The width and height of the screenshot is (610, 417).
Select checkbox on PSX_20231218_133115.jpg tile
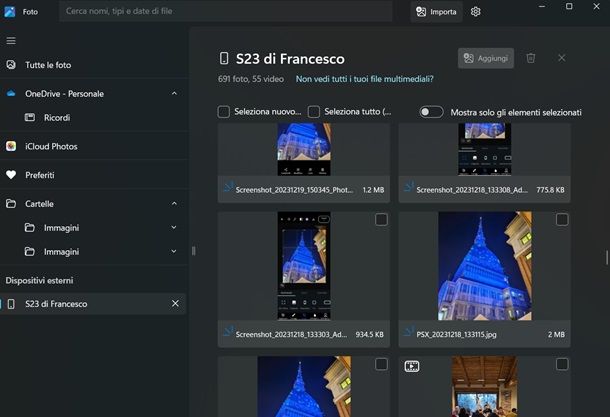point(562,220)
